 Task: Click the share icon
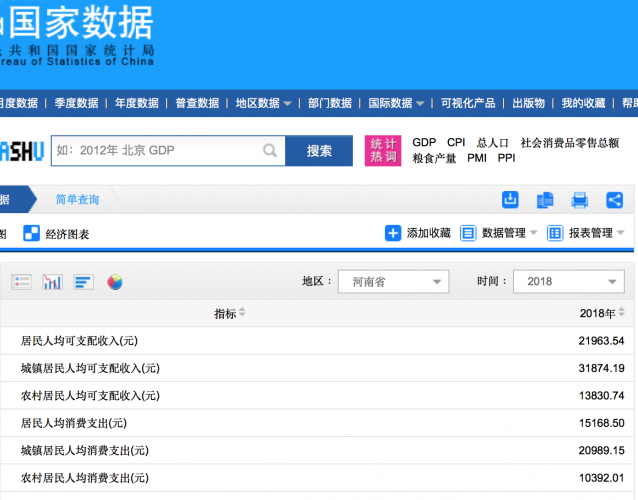tap(614, 200)
